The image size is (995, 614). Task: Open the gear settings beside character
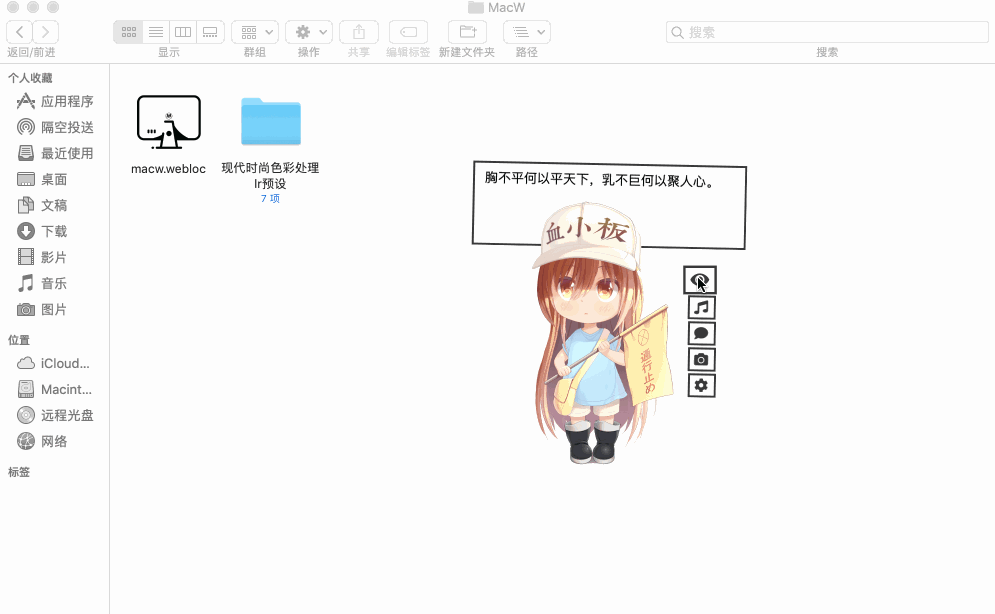point(701,386)
